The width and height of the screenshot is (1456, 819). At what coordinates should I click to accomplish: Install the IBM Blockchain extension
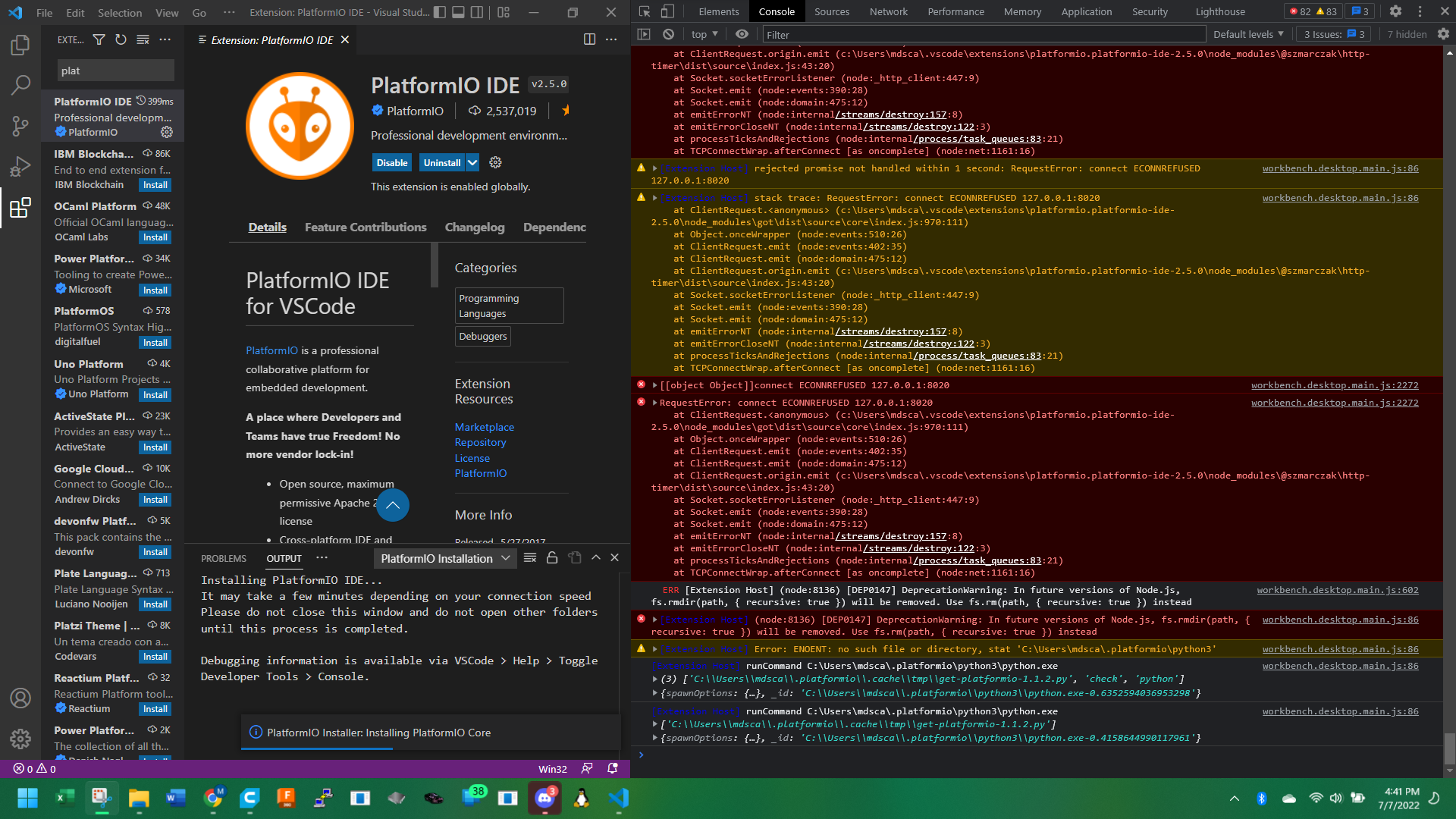pyautogui.click(x=155, y=185)
